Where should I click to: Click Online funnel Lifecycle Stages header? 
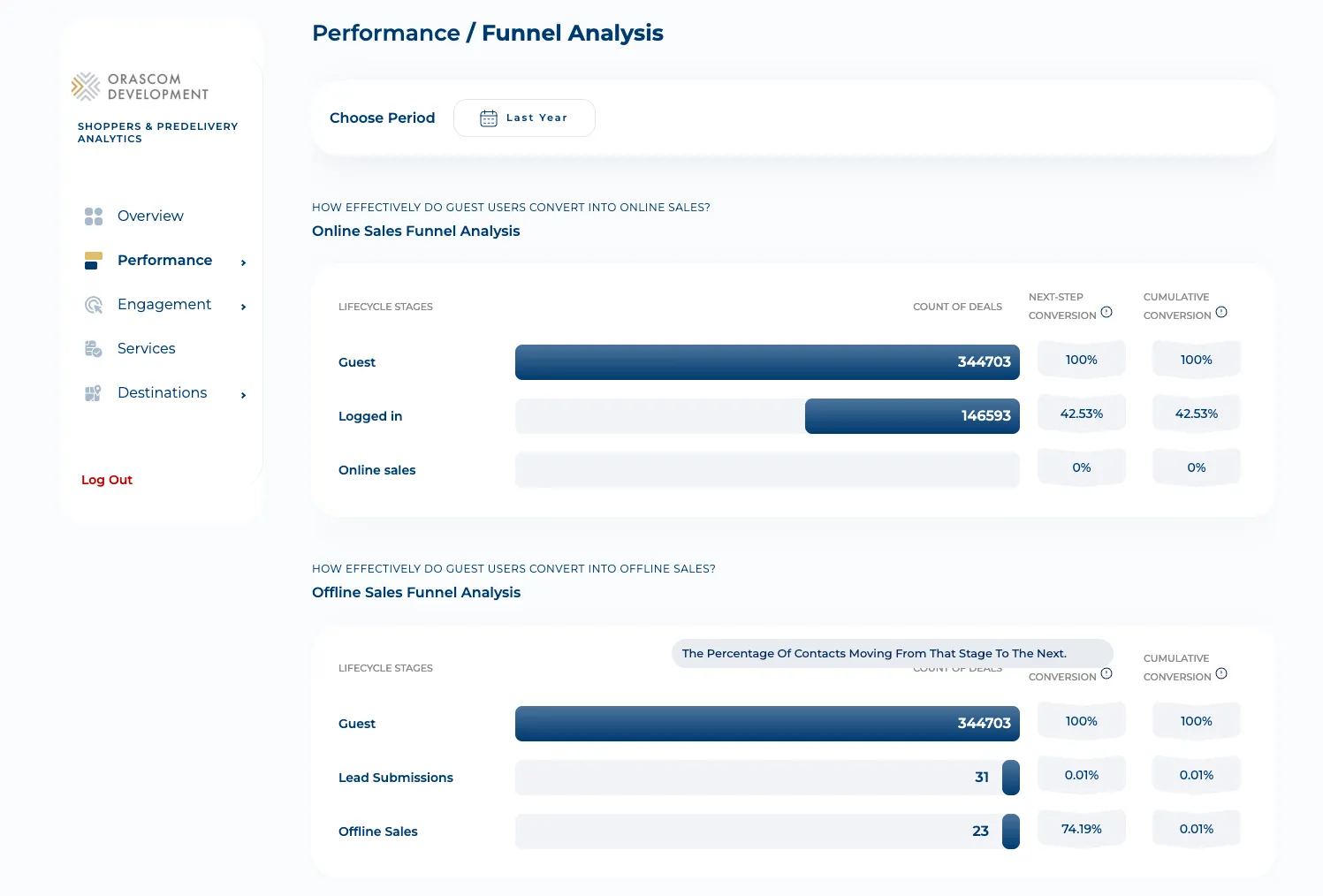385,307
